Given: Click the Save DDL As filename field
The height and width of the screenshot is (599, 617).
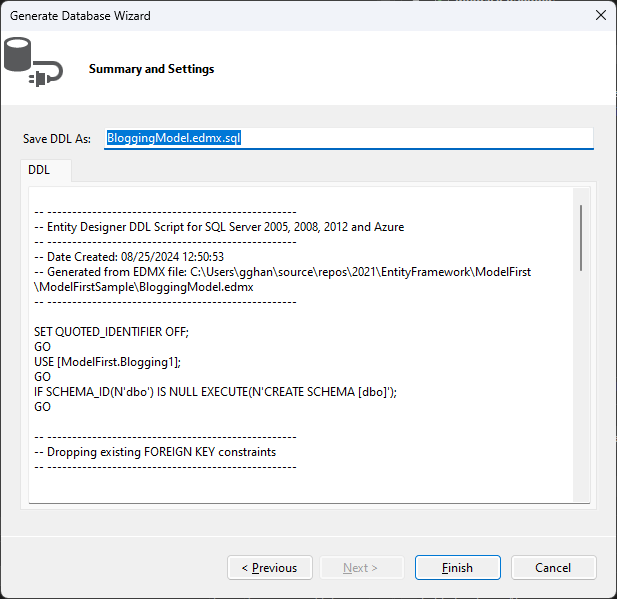Looking at the screenshot, I should pyautogui.click(x=348, y=138).
